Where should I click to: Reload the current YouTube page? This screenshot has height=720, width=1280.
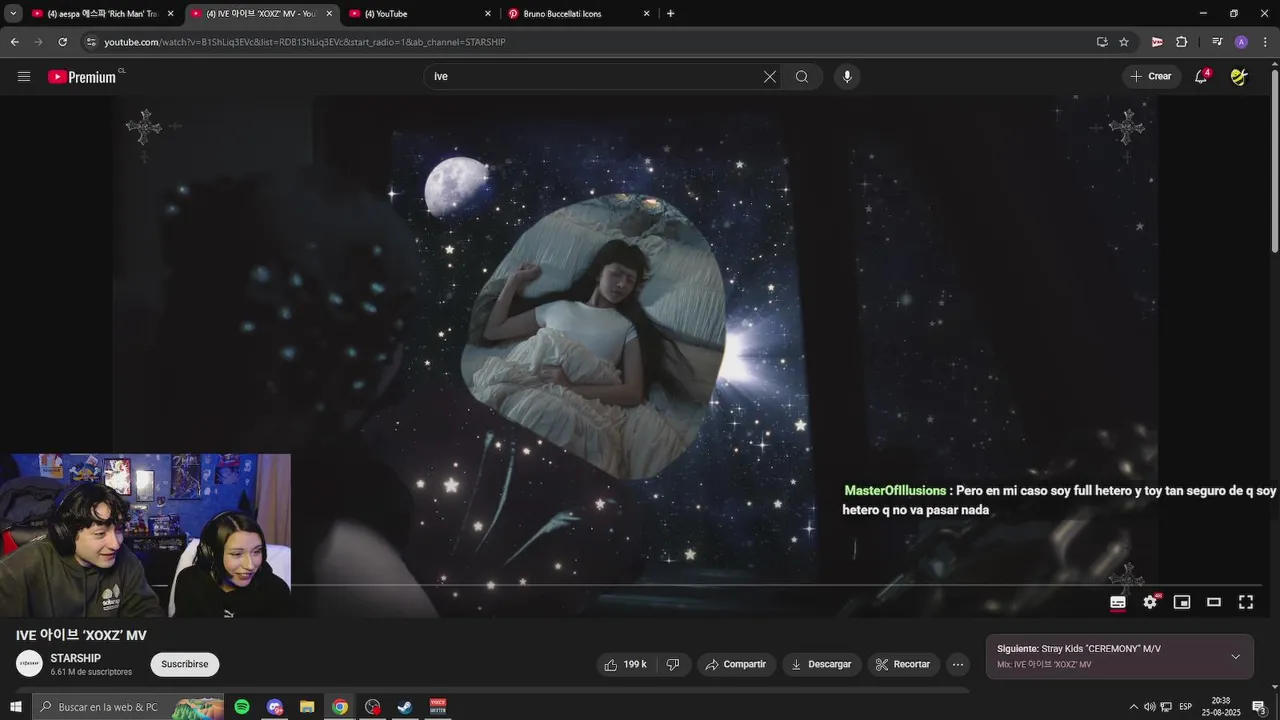tap(62, 42)
